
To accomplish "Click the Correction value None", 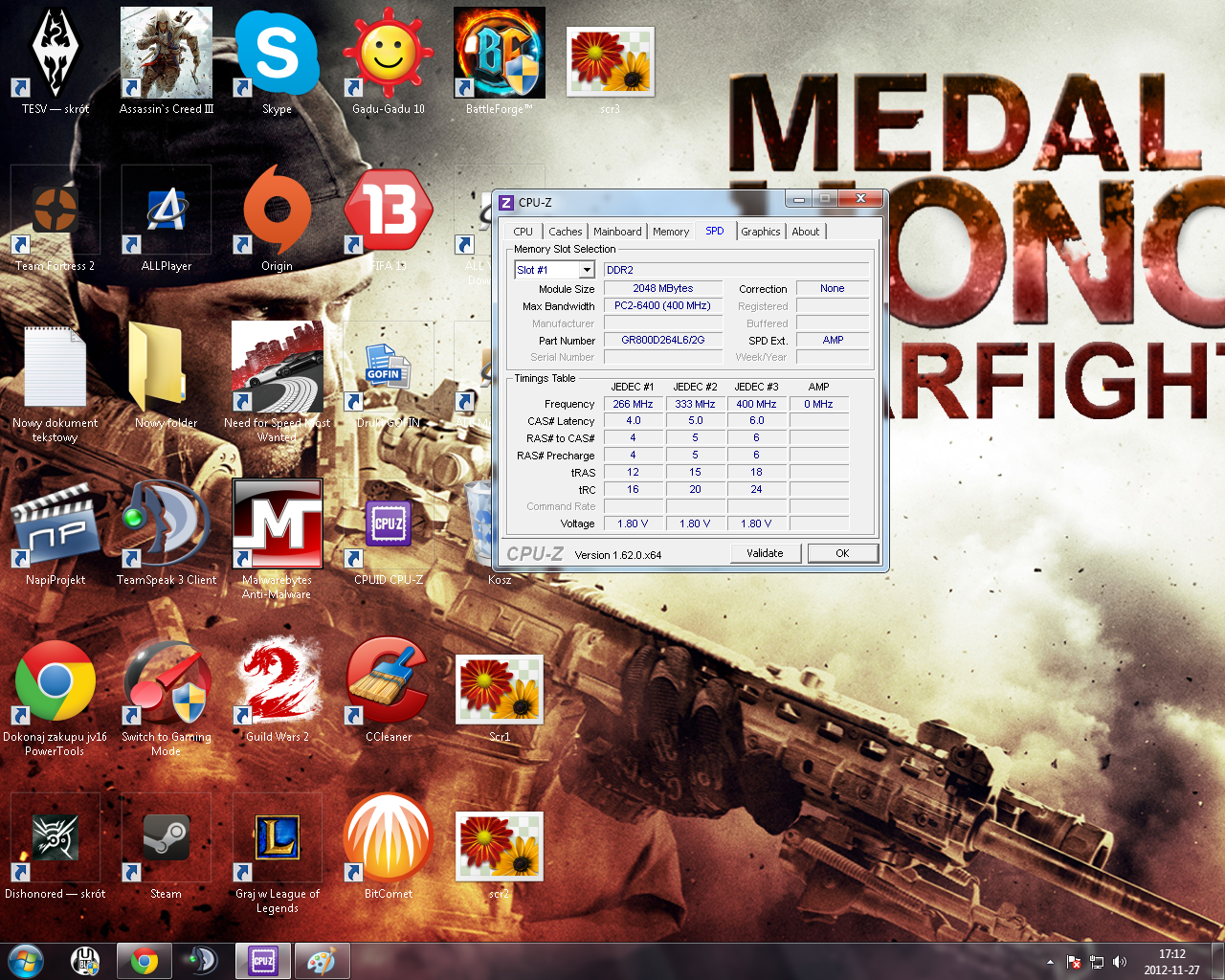I will point(833,288).
